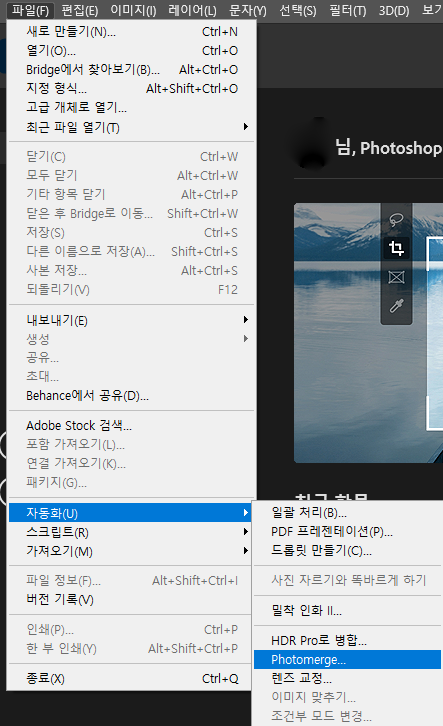The height and width of the screenshot is (726, 443).
Task: Expand 가져오기(M) submenu
Action: click(x=130, y=551)
